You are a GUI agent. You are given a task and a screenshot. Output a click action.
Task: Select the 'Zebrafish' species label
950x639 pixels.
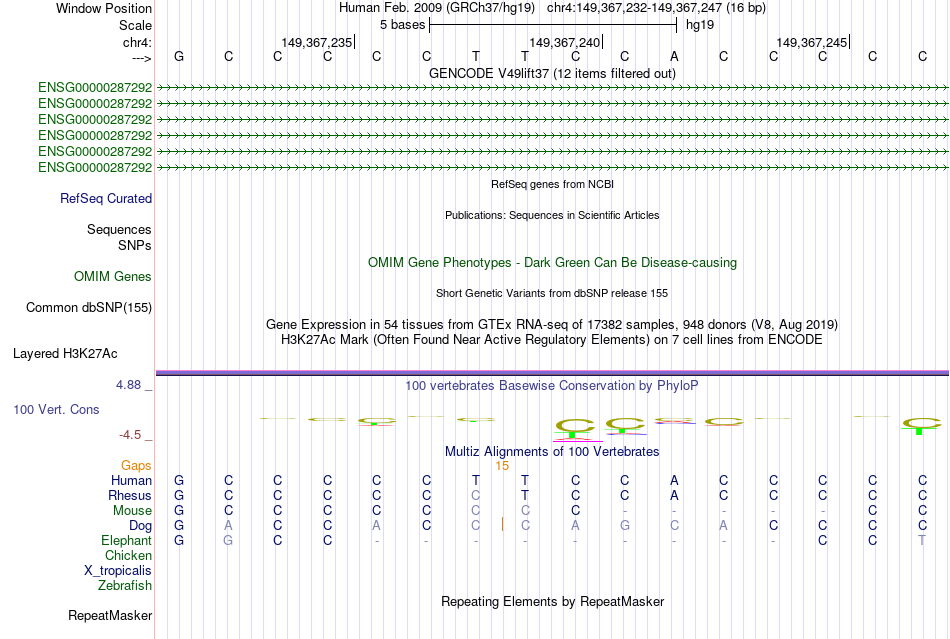125,586
